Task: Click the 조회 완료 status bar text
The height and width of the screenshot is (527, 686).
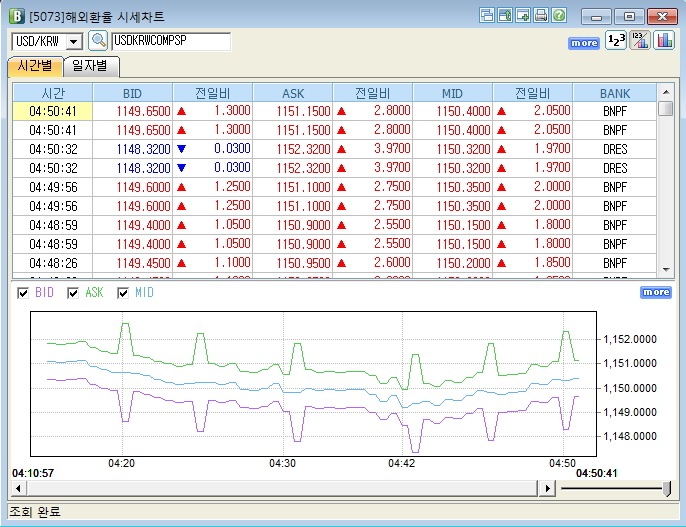Action: [35, 511]
